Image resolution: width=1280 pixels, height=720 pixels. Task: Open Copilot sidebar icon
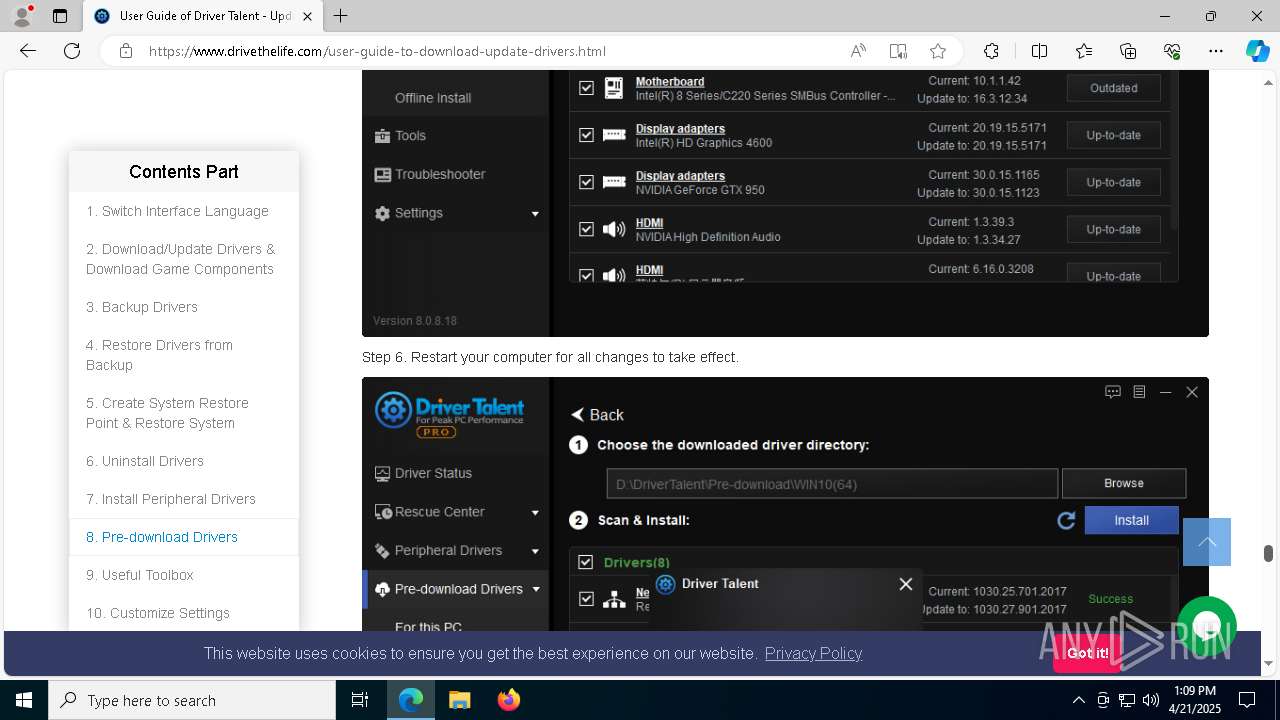point(1257,51)
